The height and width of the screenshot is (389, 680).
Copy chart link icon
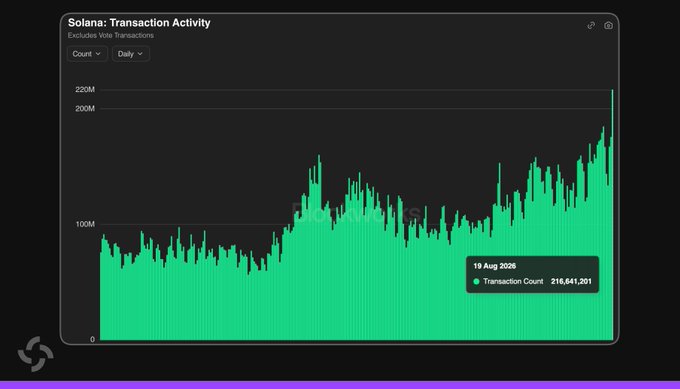[x=591, y=26]
